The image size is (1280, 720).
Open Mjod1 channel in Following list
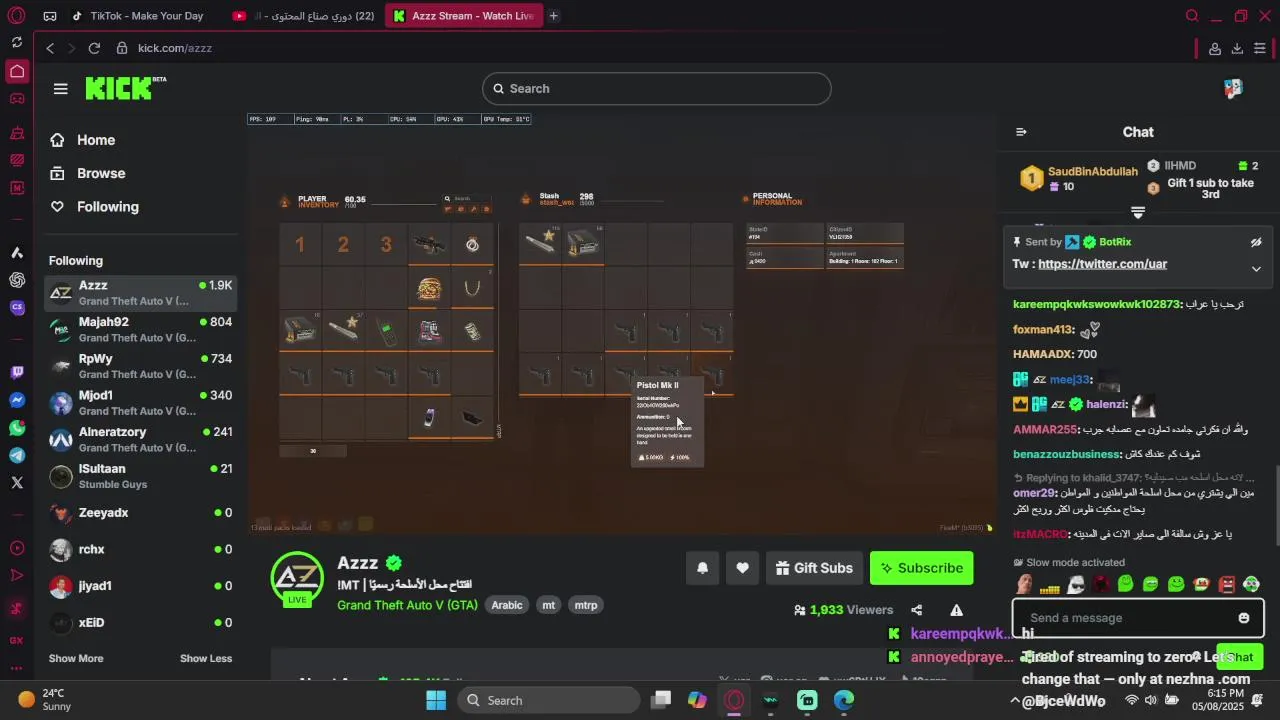point(140,403)
